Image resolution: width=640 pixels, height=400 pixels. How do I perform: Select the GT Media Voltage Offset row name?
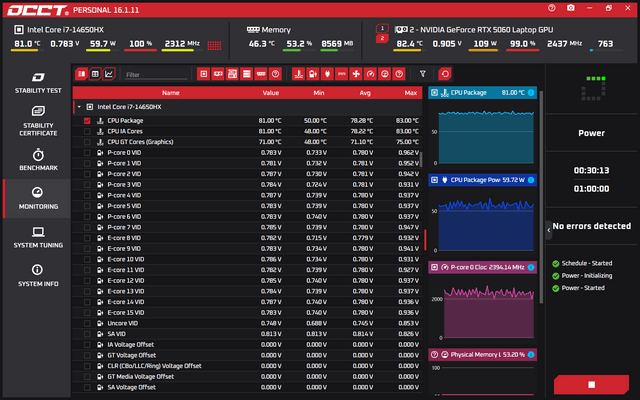click(x=140, y=377)
